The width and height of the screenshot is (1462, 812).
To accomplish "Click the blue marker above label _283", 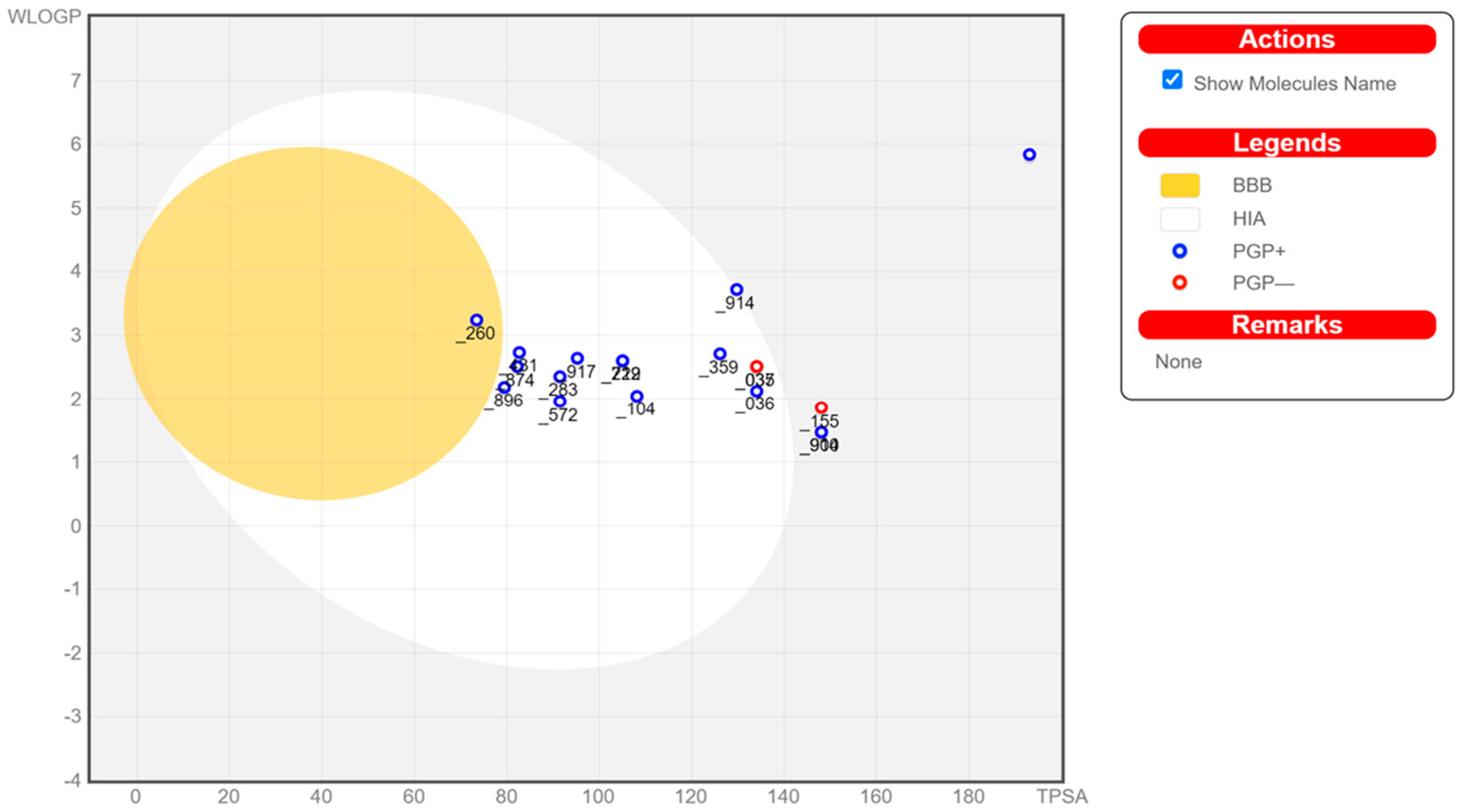I will [560, 377].
